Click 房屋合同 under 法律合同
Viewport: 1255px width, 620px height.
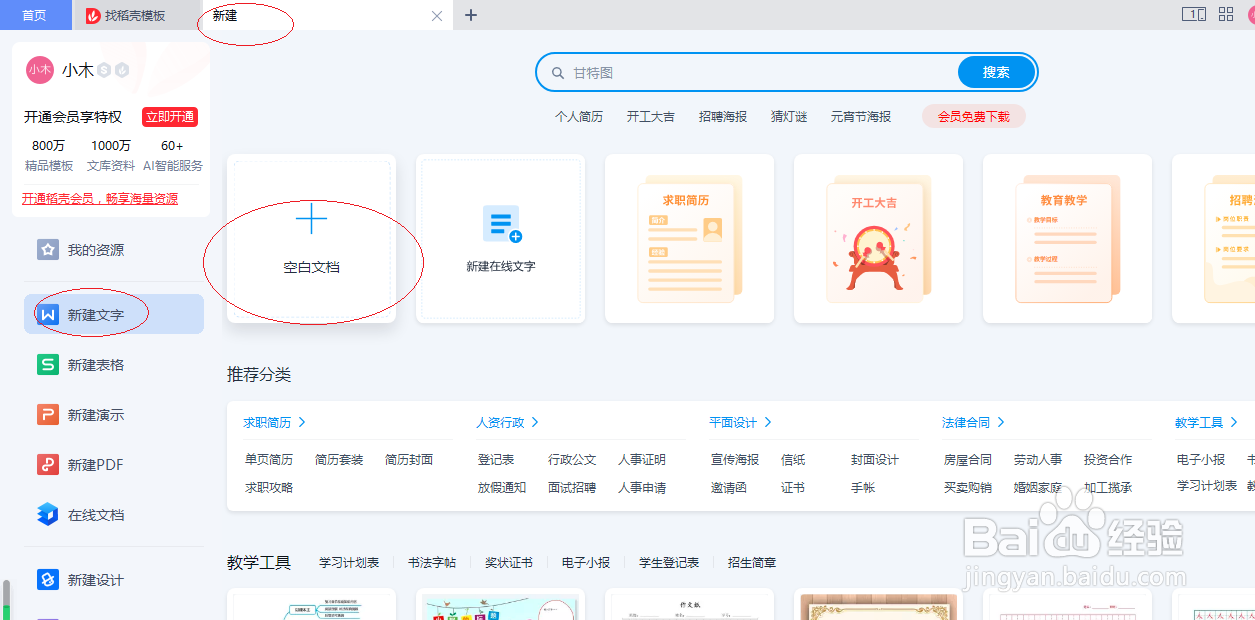pyautogui.click(x=968, y=460)
